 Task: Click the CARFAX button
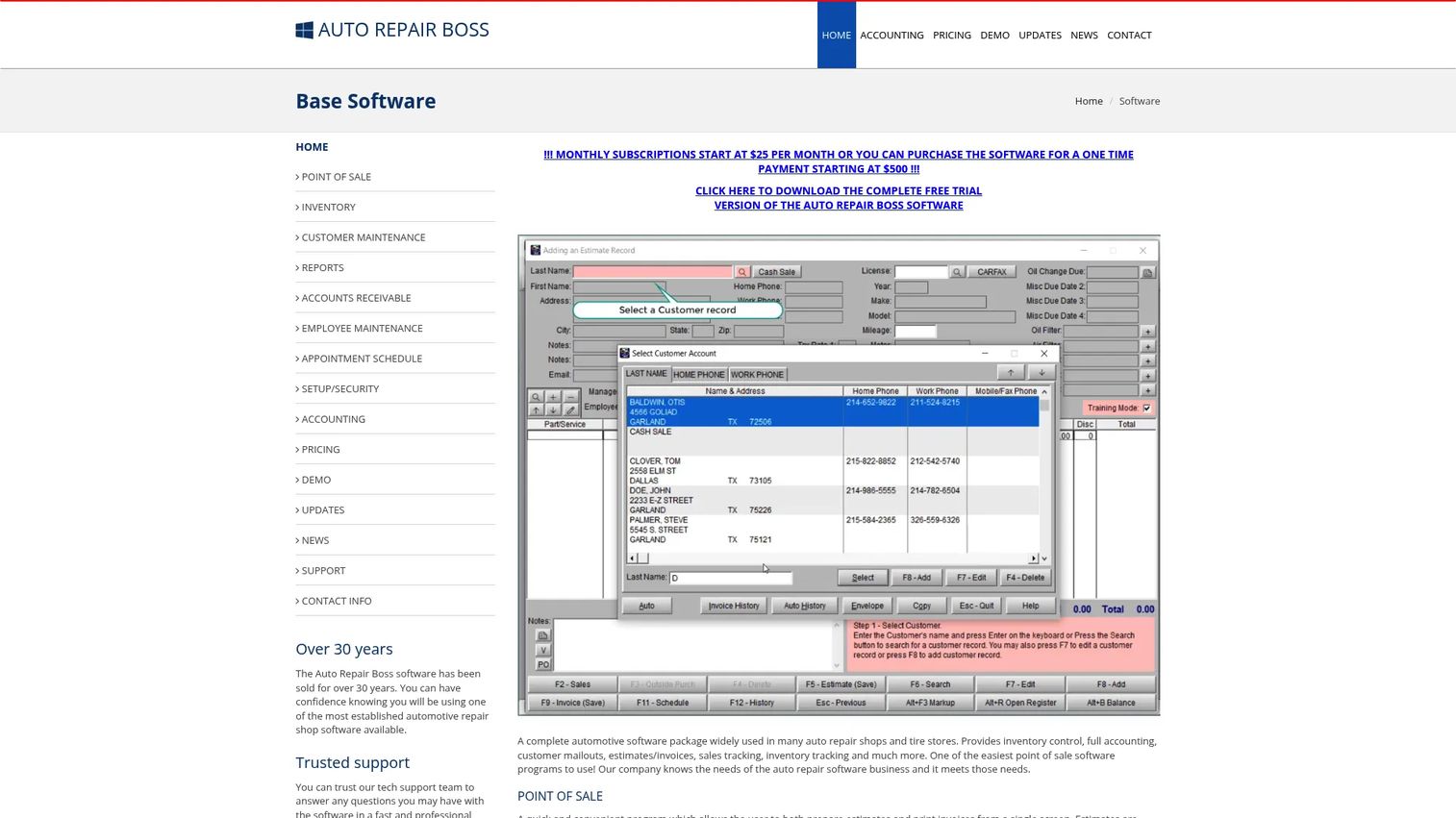(992, 272)
